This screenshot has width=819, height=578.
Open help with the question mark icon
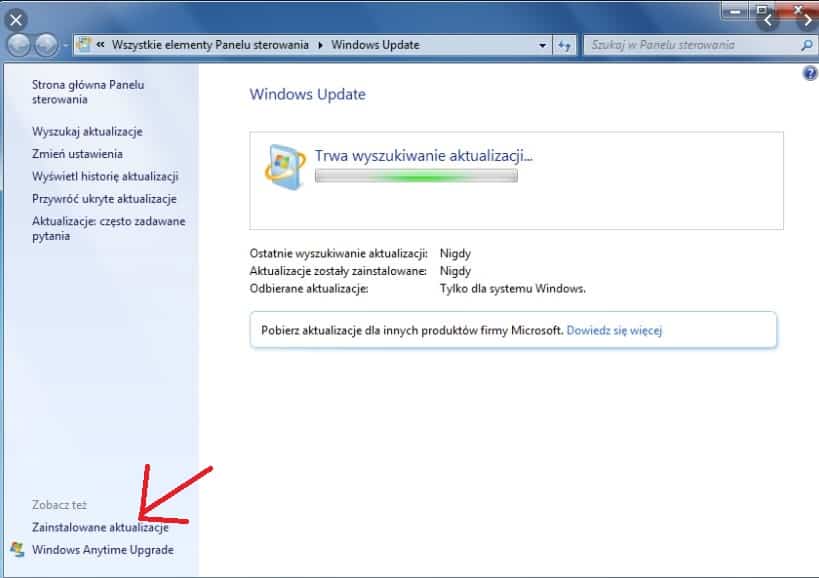(x=810, y=73)
